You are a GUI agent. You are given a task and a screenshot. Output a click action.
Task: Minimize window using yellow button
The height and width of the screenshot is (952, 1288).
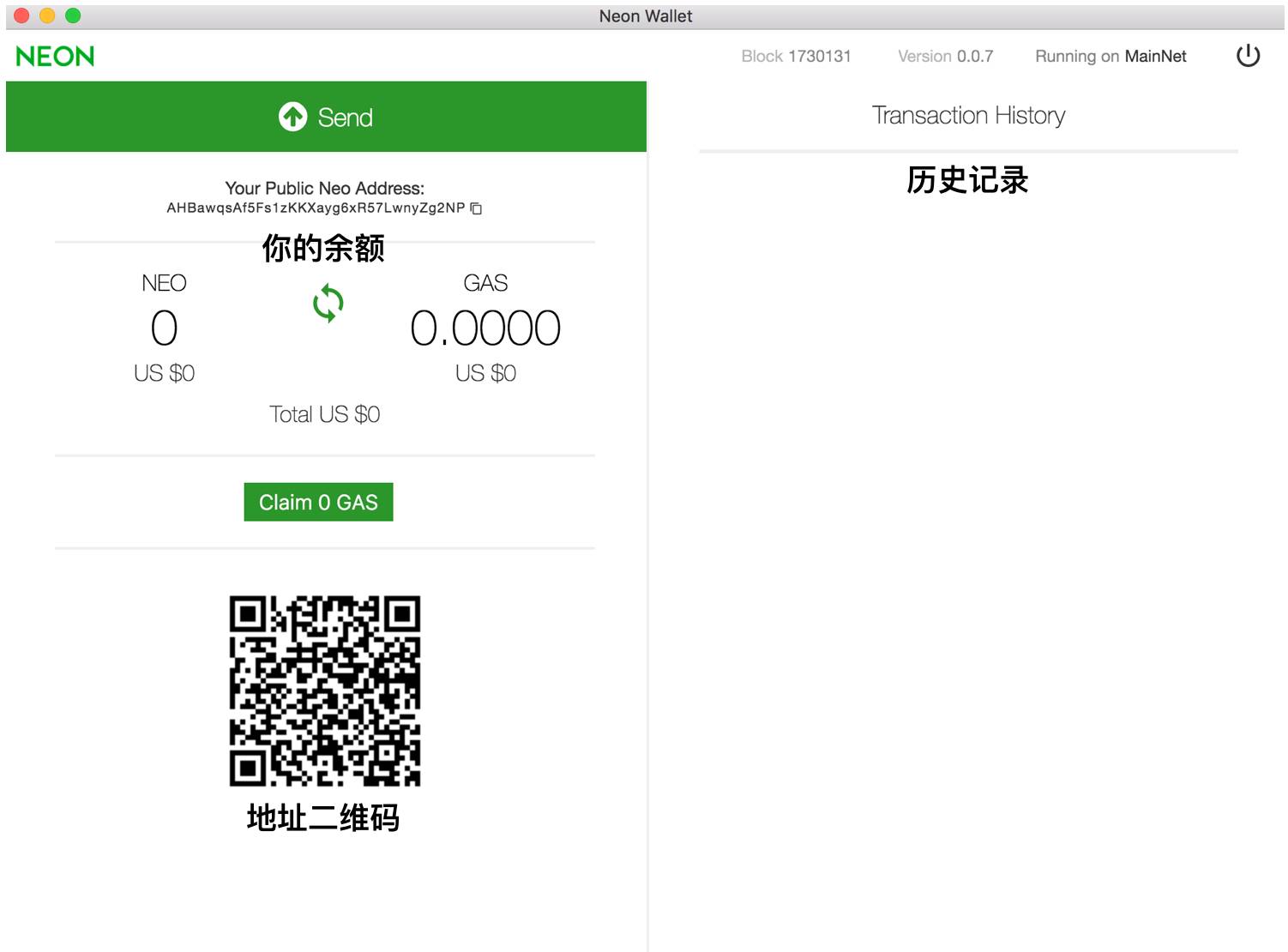coord(47,15)
